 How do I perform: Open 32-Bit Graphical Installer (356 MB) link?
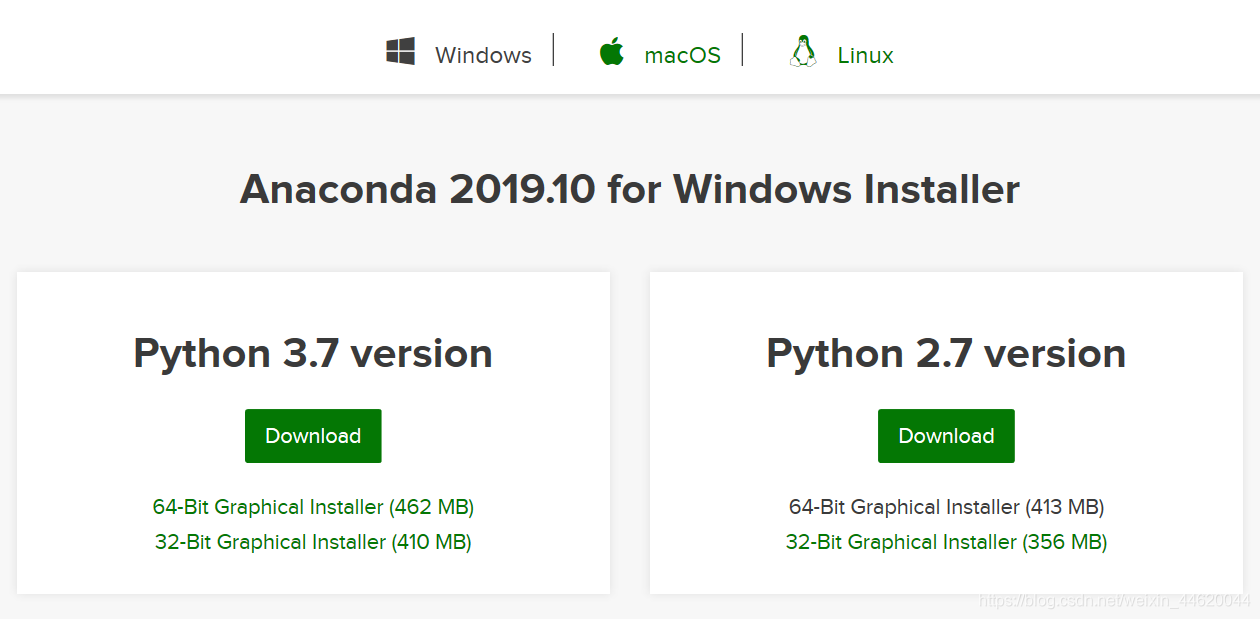click(x=946, y=542)
